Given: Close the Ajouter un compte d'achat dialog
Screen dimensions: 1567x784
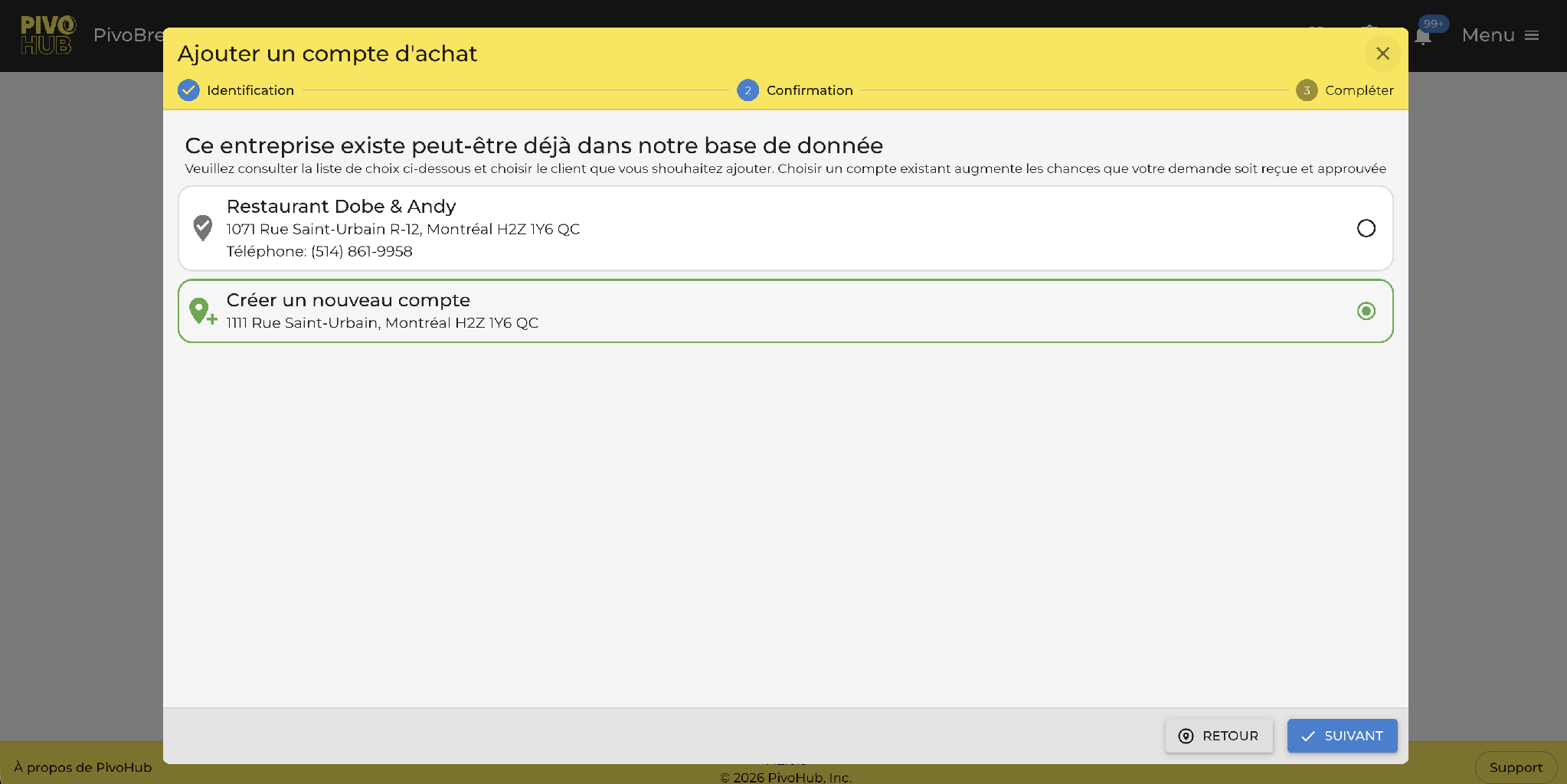Looking at the screenshot, I should pyautogui.click(x=1382, y=54).
